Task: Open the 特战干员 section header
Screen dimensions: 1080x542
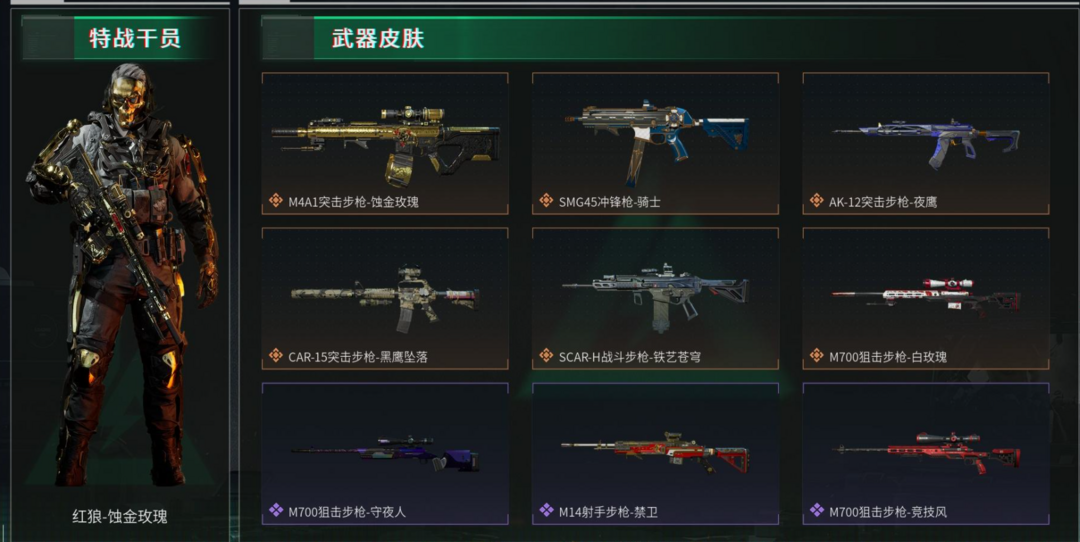Action: 135,38
